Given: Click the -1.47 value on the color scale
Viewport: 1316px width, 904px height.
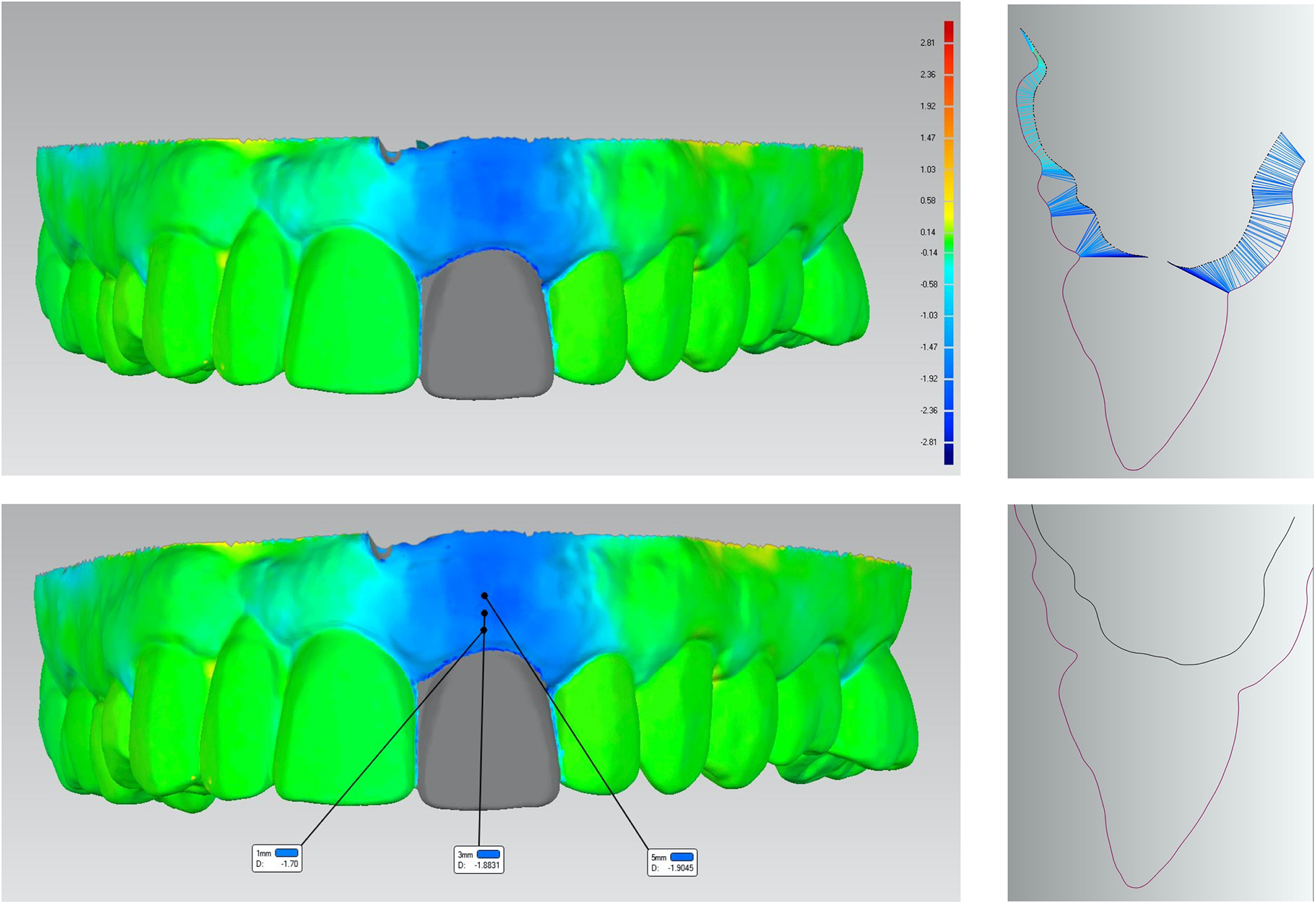Looking at the screenshot, I should click(x=929, y=347).
